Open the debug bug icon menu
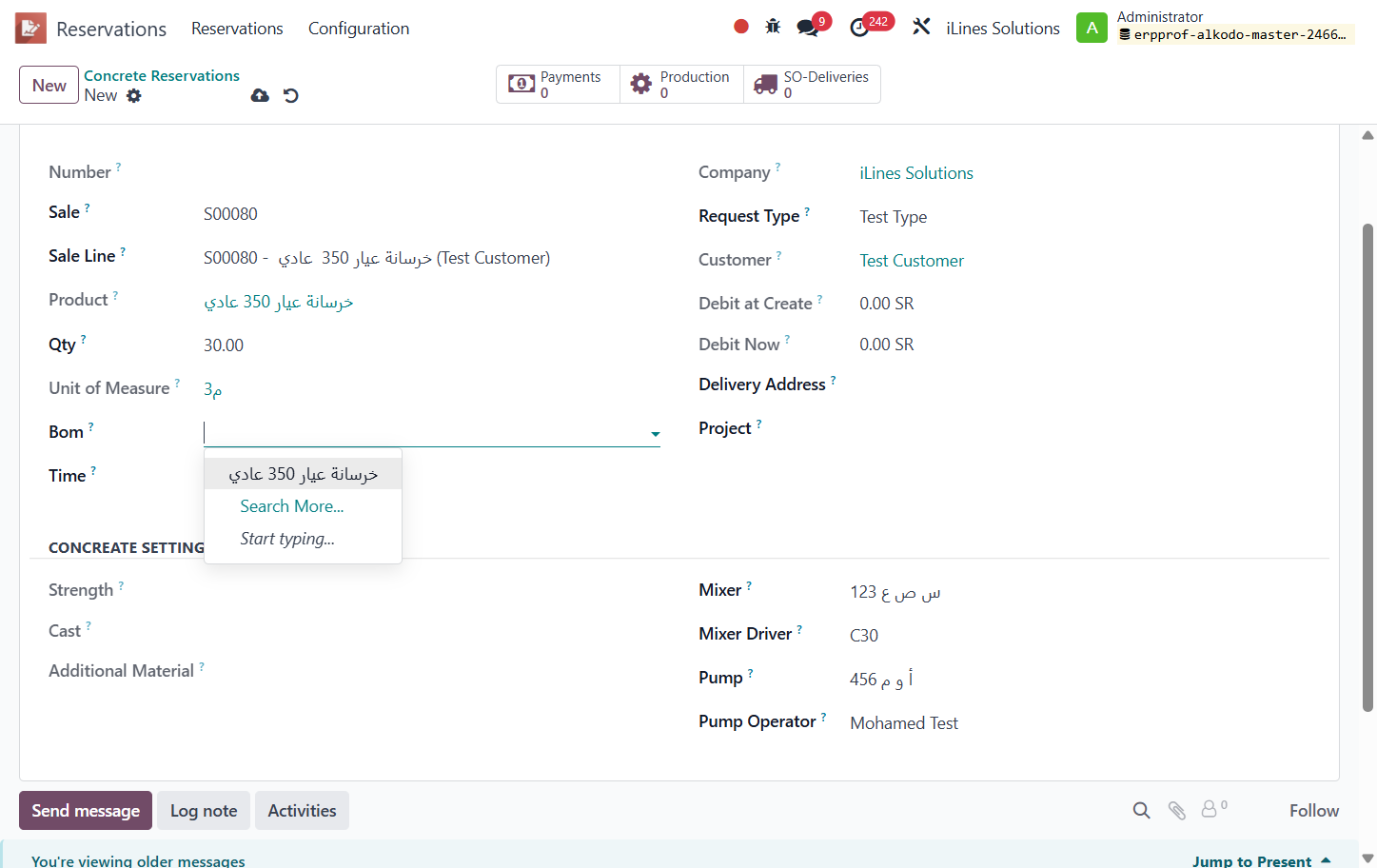Image resolution: width=1377 pixels, height=868 pixels. click(773, 27)
